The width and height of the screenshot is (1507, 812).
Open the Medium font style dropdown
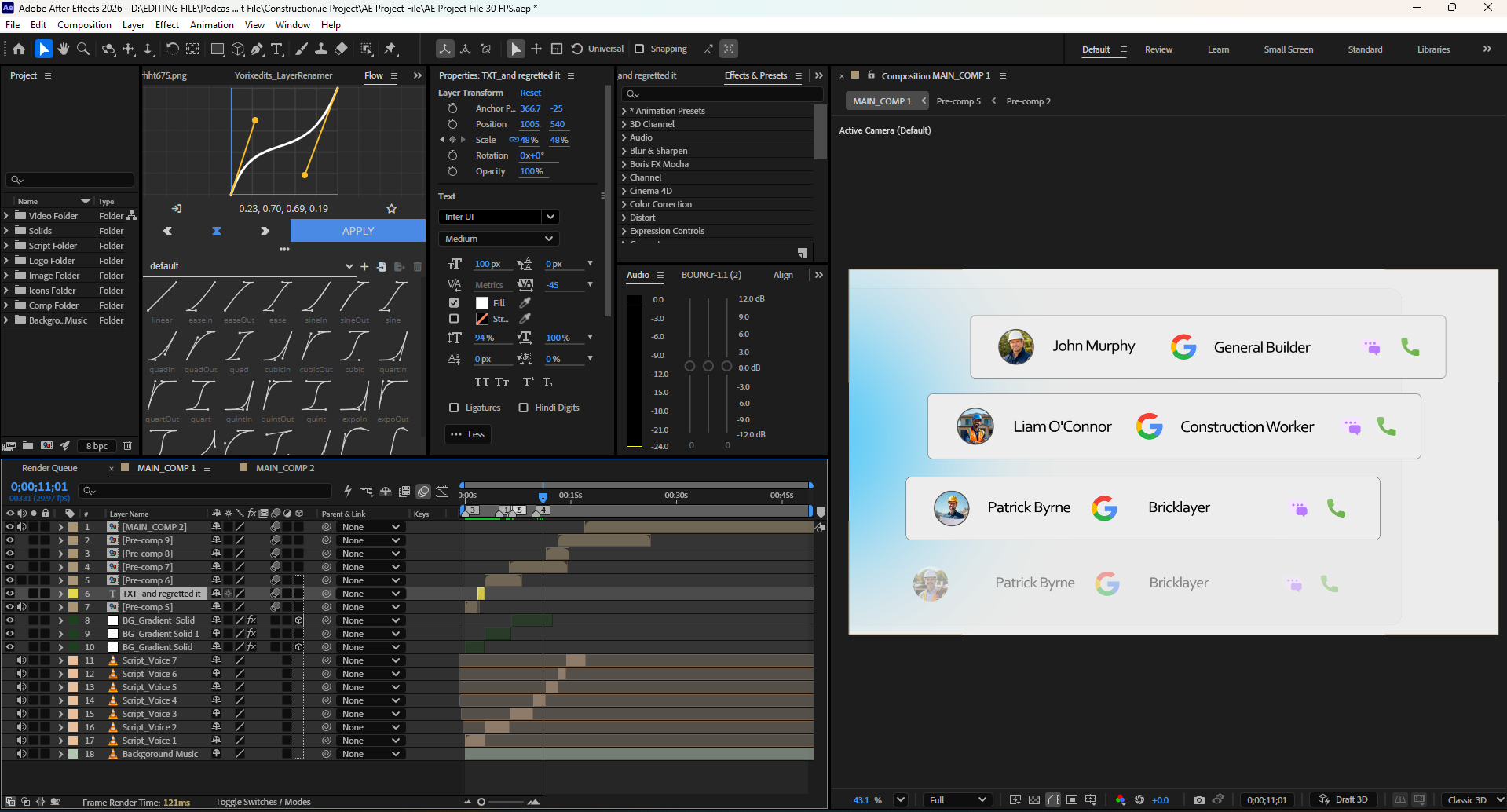tap(498, 239)
